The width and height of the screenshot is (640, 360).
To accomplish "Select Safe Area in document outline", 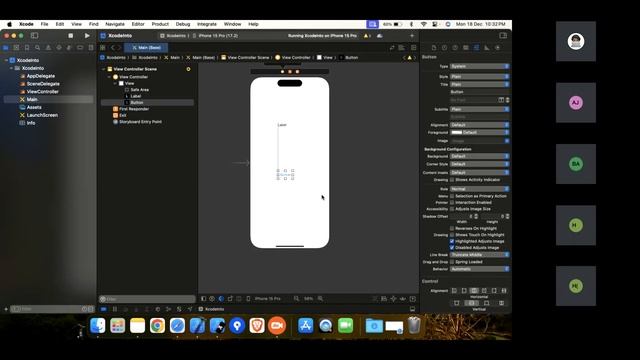I will (140, 90).
